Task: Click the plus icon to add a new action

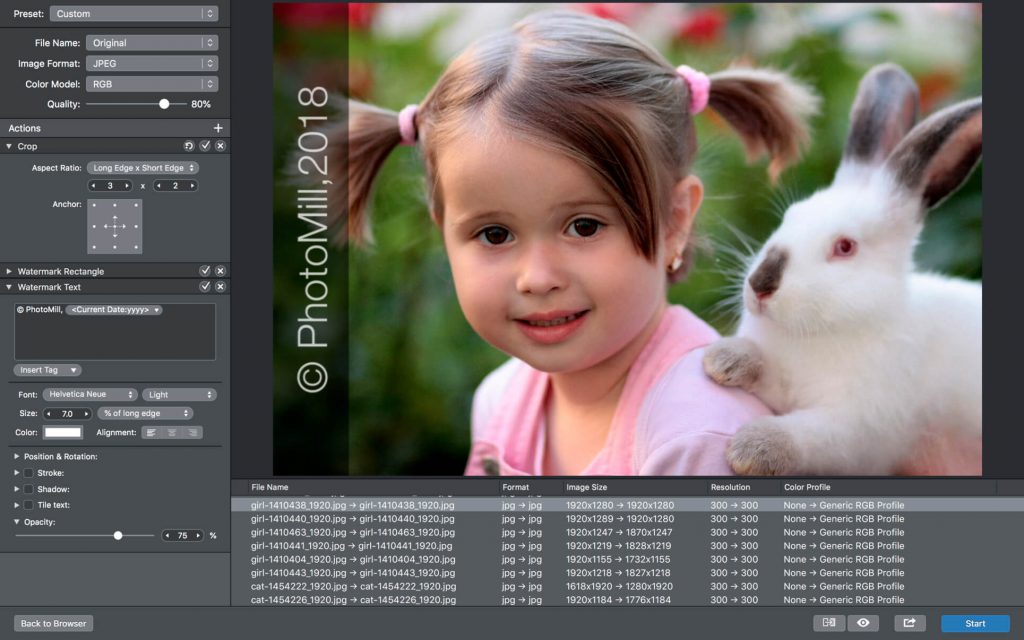Action: (218, 128)
